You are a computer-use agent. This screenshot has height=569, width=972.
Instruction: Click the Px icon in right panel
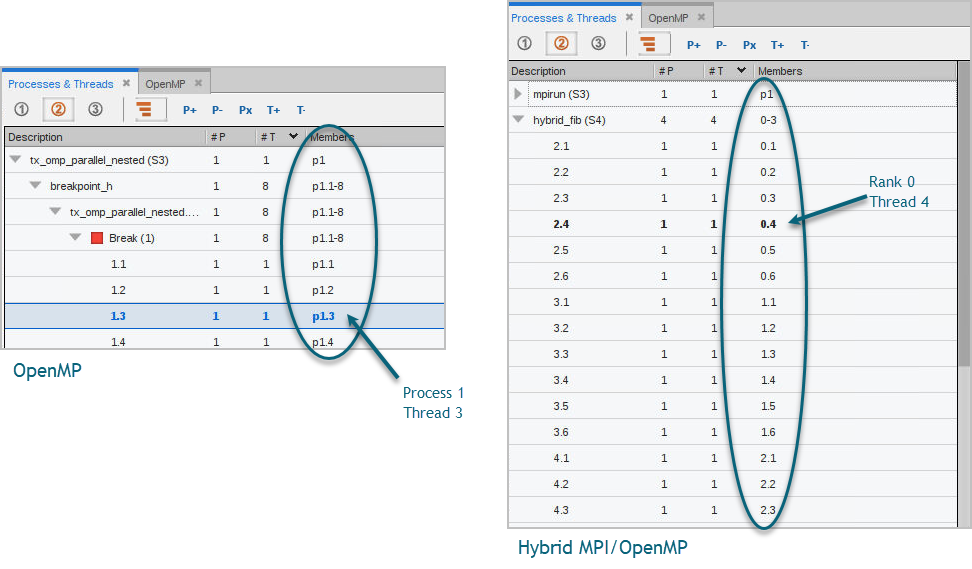tap(749, 45)
